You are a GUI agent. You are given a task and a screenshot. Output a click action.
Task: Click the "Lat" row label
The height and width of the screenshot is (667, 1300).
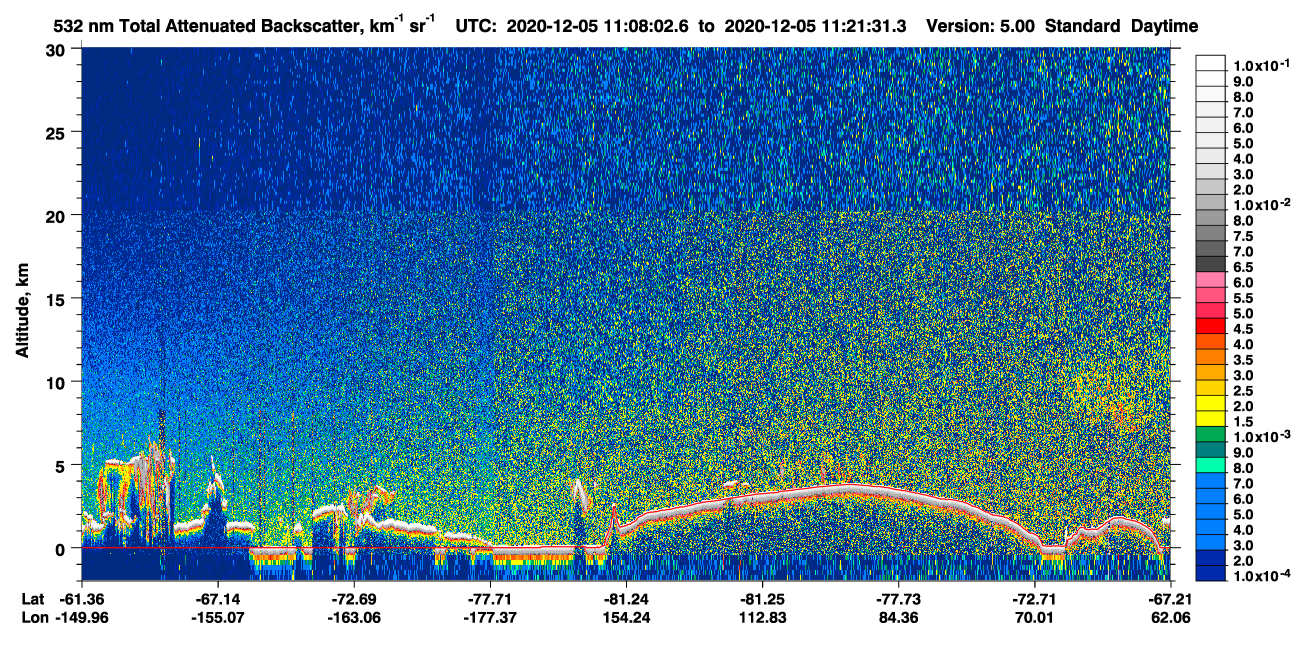(32, 599)
